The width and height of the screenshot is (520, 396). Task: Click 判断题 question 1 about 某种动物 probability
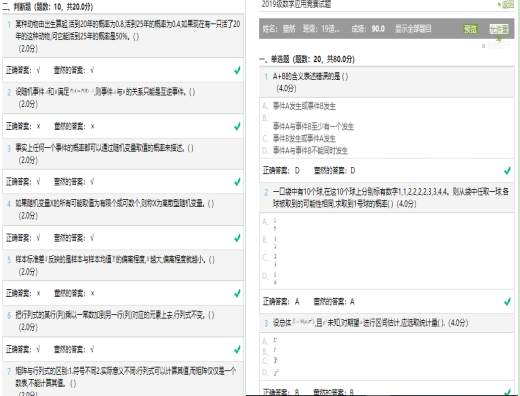(128, 30)
